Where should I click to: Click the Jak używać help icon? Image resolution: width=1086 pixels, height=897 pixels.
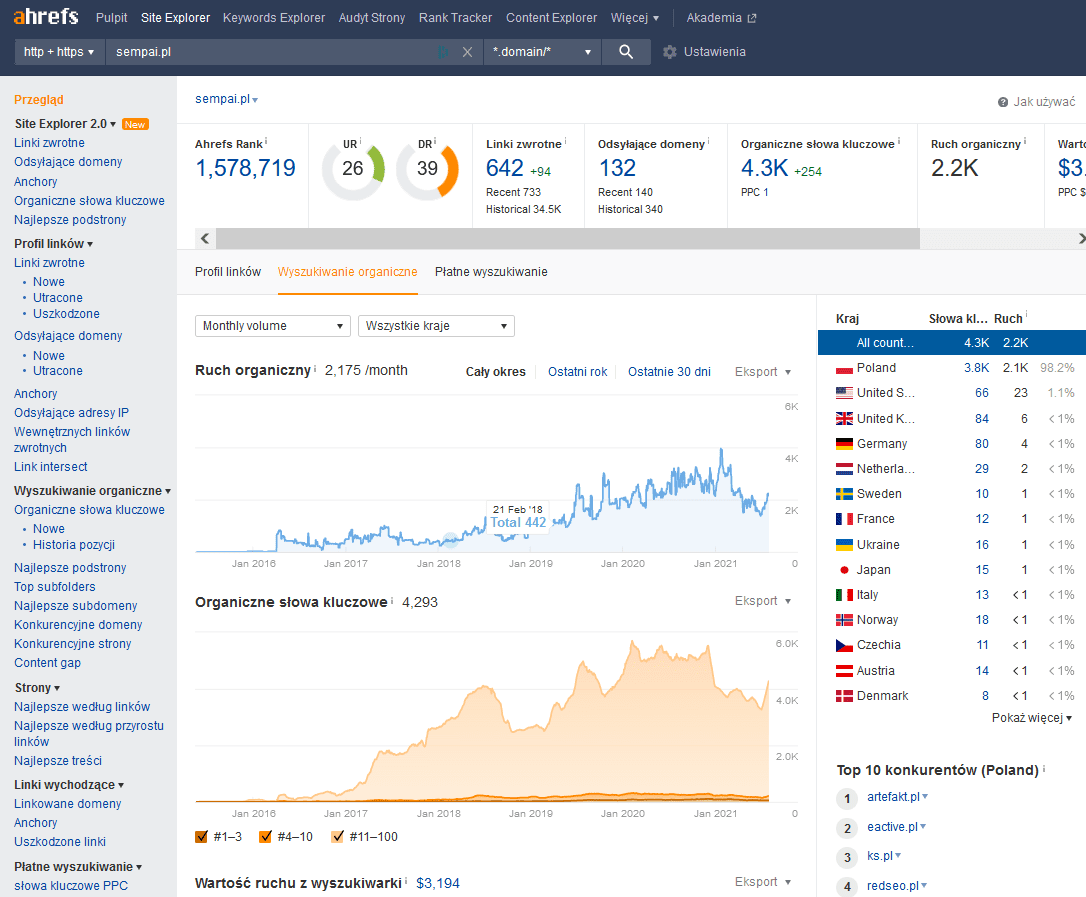pos(1003,103)
